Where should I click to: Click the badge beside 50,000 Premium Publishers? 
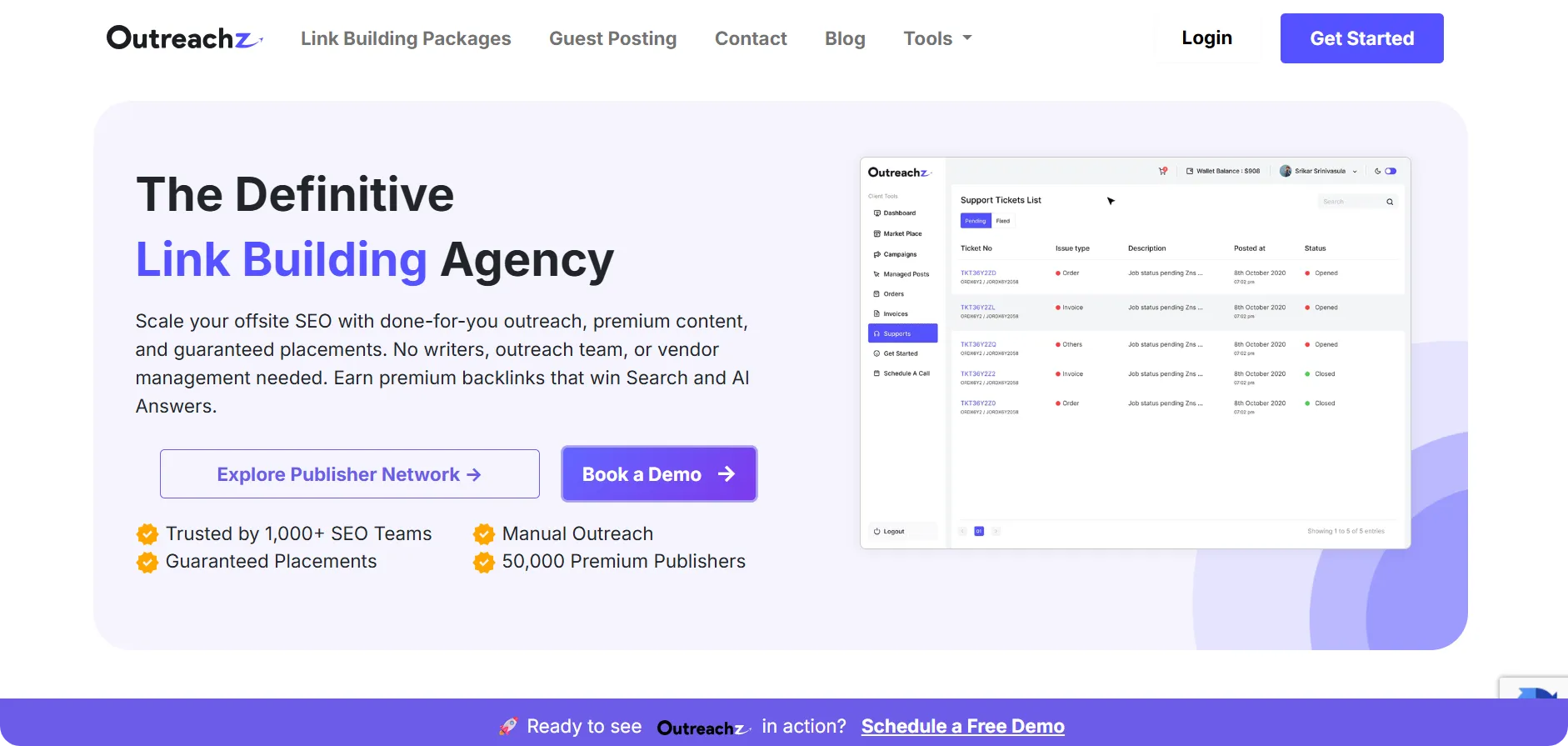[484, 562]
